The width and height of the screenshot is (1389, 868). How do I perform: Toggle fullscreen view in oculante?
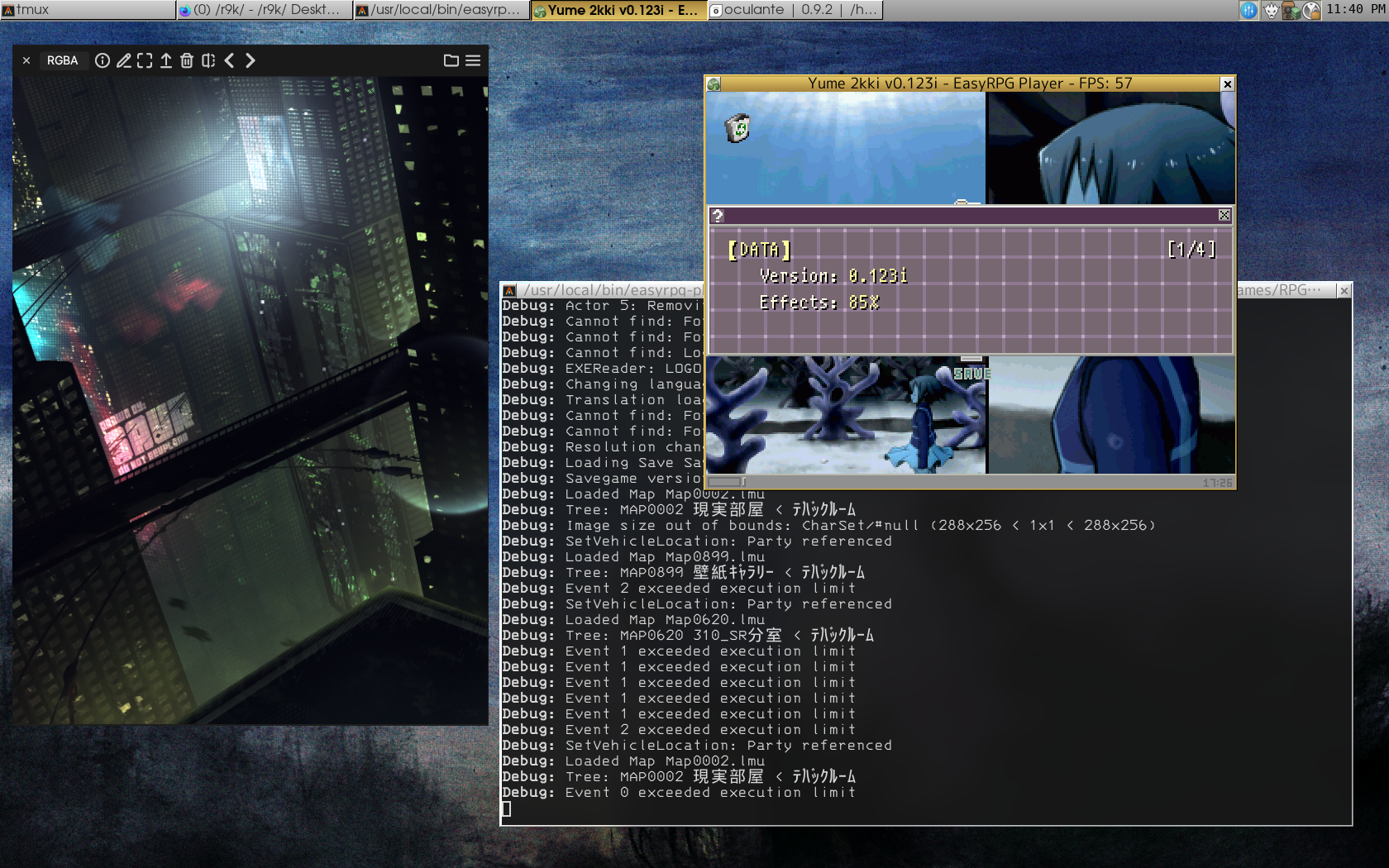[x=145, y=60]
